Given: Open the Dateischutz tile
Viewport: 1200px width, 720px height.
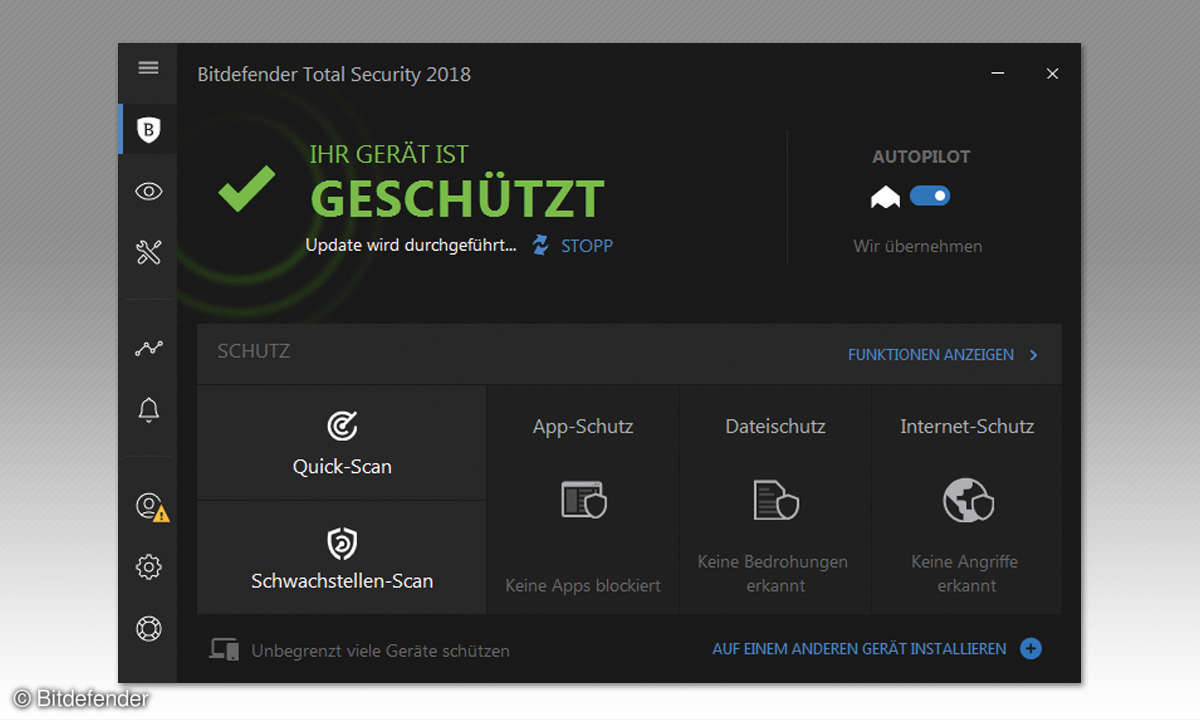Looking at the screenshot, I should pyautogui.click(x=775, y=500).
